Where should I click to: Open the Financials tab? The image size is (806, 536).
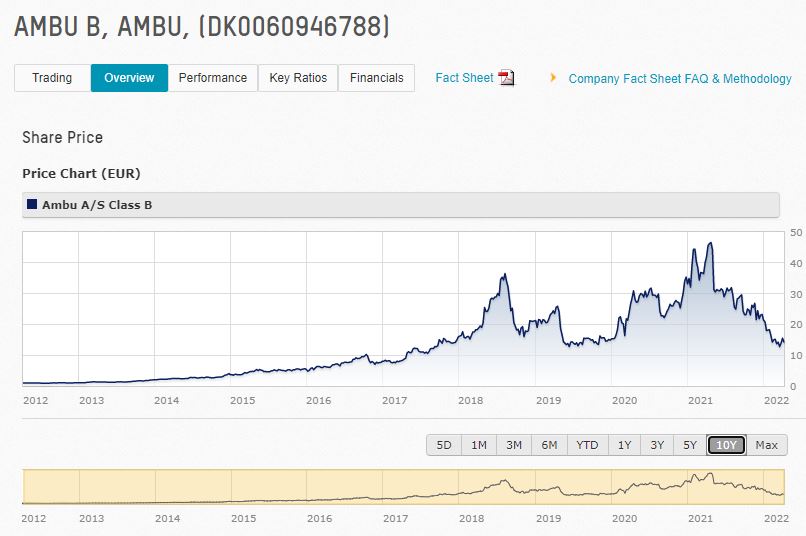point(376,78)
